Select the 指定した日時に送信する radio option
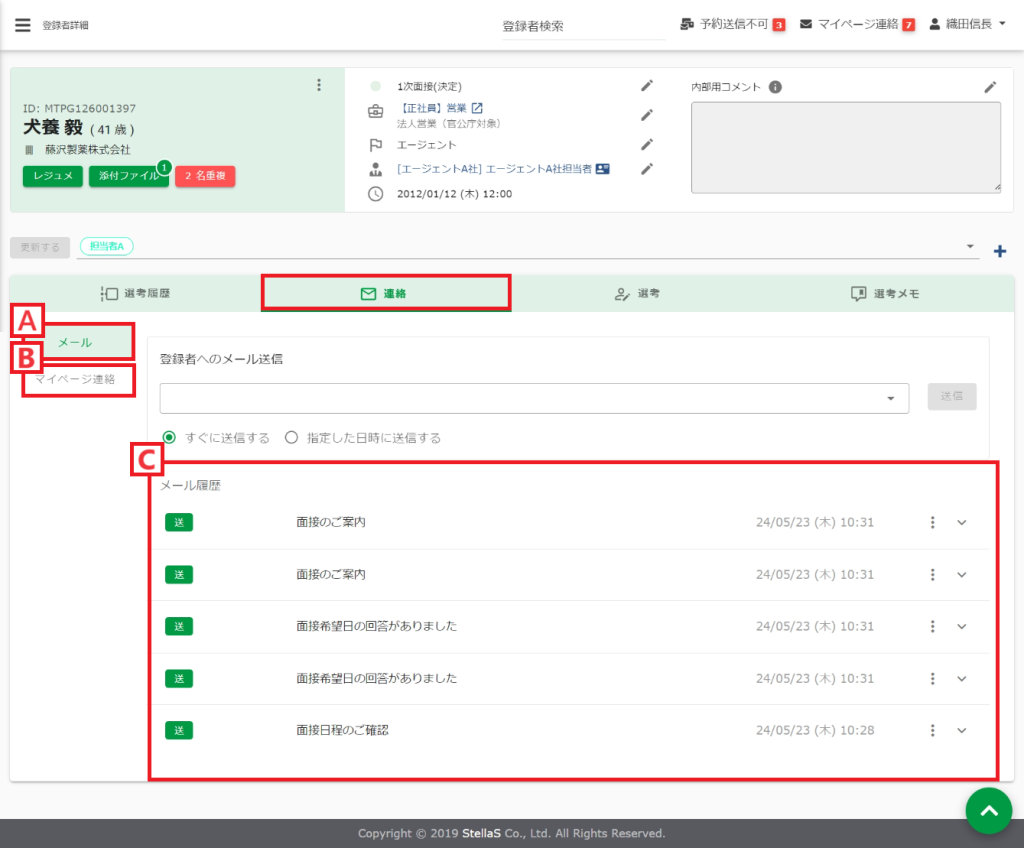 (x=292, y=437)
